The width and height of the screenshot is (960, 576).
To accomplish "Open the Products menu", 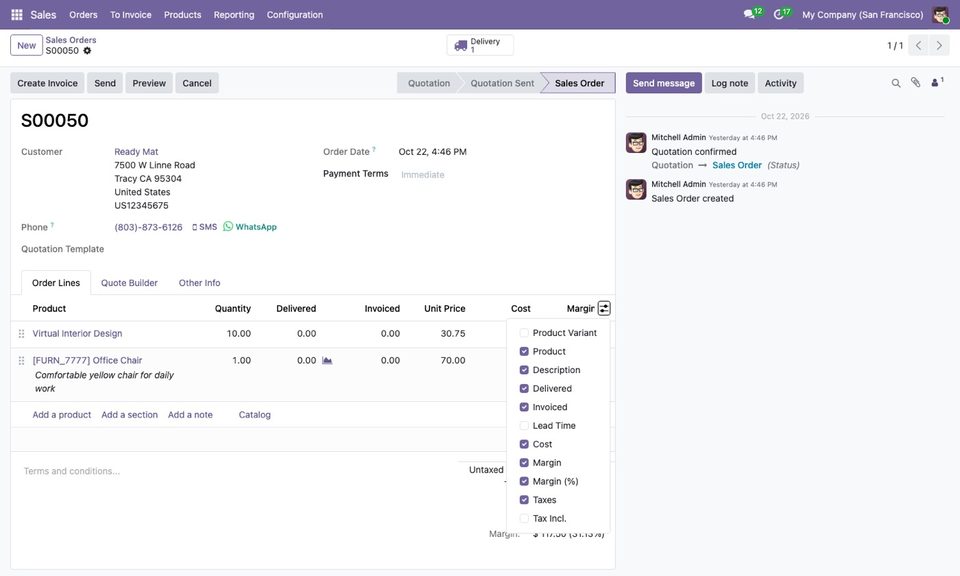I will click(182, 15).
